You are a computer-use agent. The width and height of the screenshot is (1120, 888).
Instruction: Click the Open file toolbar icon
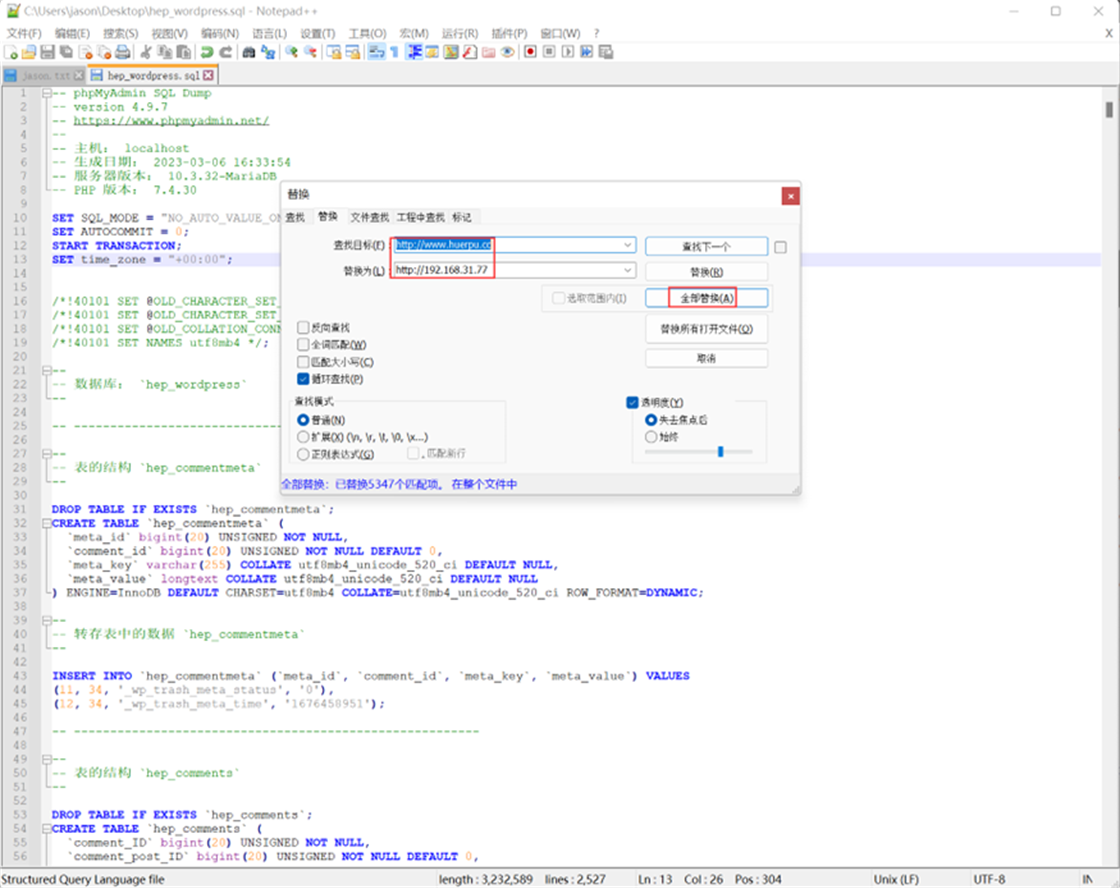[28, 52]
